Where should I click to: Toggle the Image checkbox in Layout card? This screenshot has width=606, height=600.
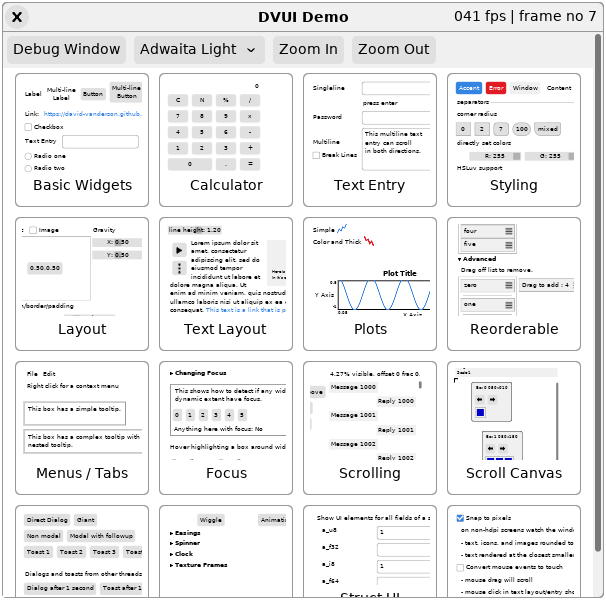point(33,230)
